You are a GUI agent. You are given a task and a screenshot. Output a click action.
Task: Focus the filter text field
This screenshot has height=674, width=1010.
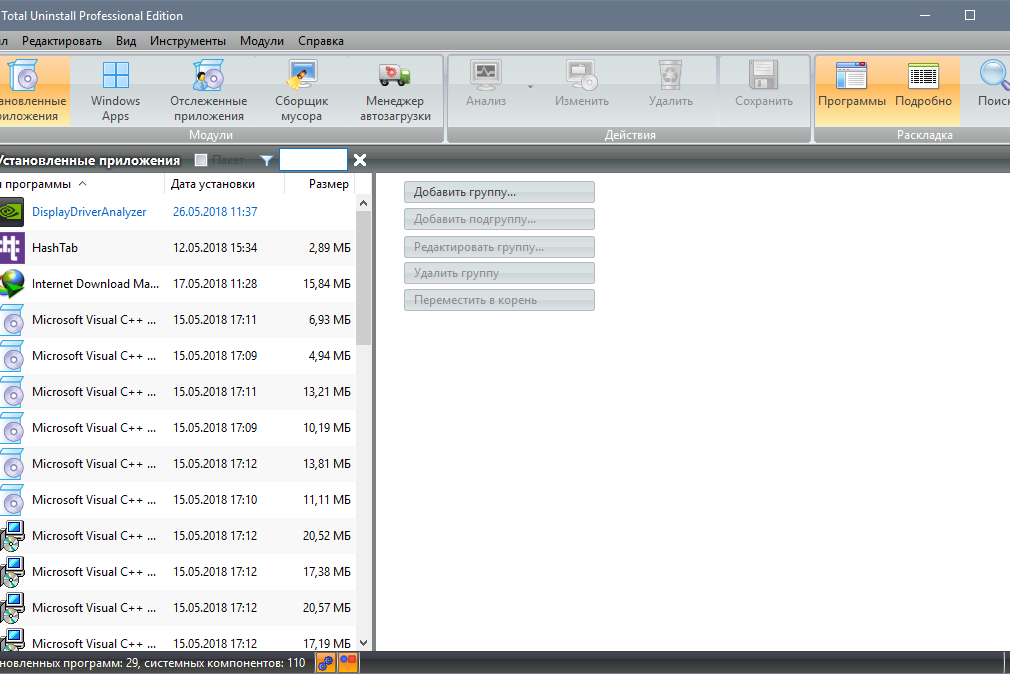pos(313,160)
